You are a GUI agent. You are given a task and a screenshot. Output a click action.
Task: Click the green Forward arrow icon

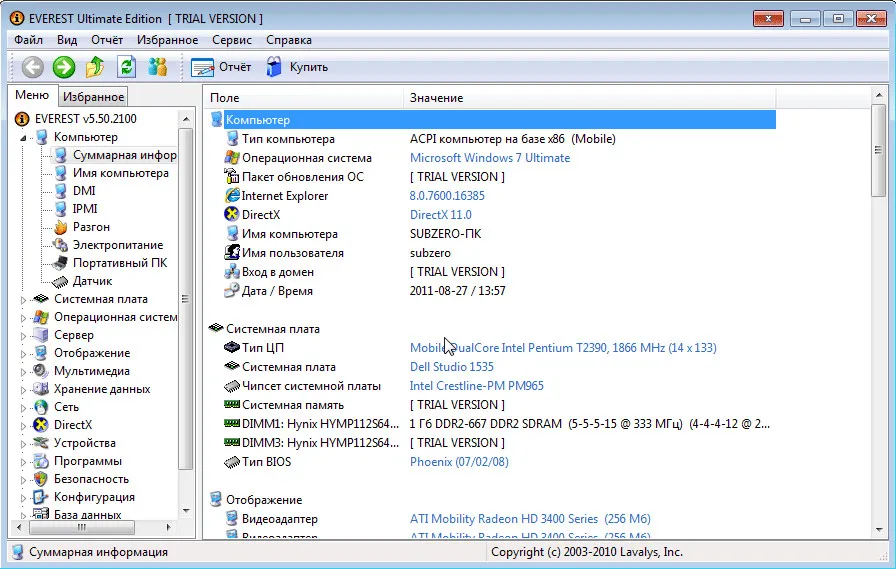64,67
